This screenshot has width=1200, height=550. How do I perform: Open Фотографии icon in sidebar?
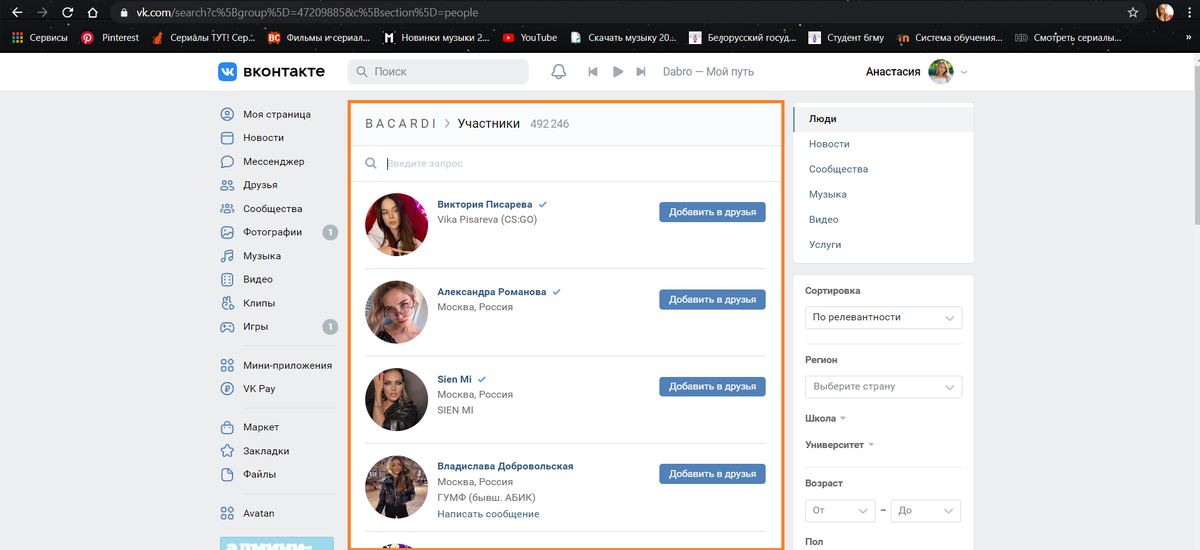227,232
